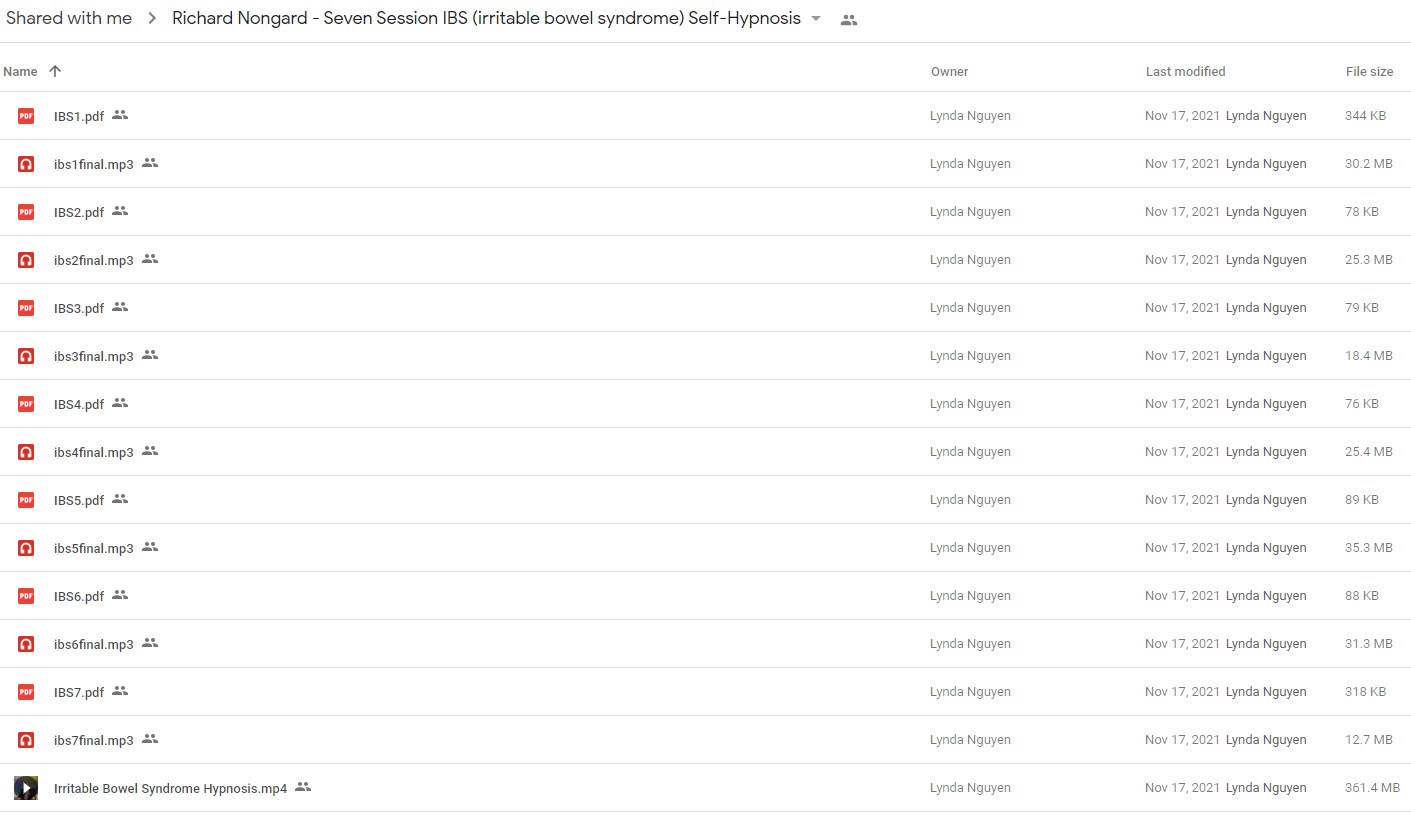Select file name ibs3final.mp3
The height and width of the screenshot is (819, 1411).
click(94, 356)
